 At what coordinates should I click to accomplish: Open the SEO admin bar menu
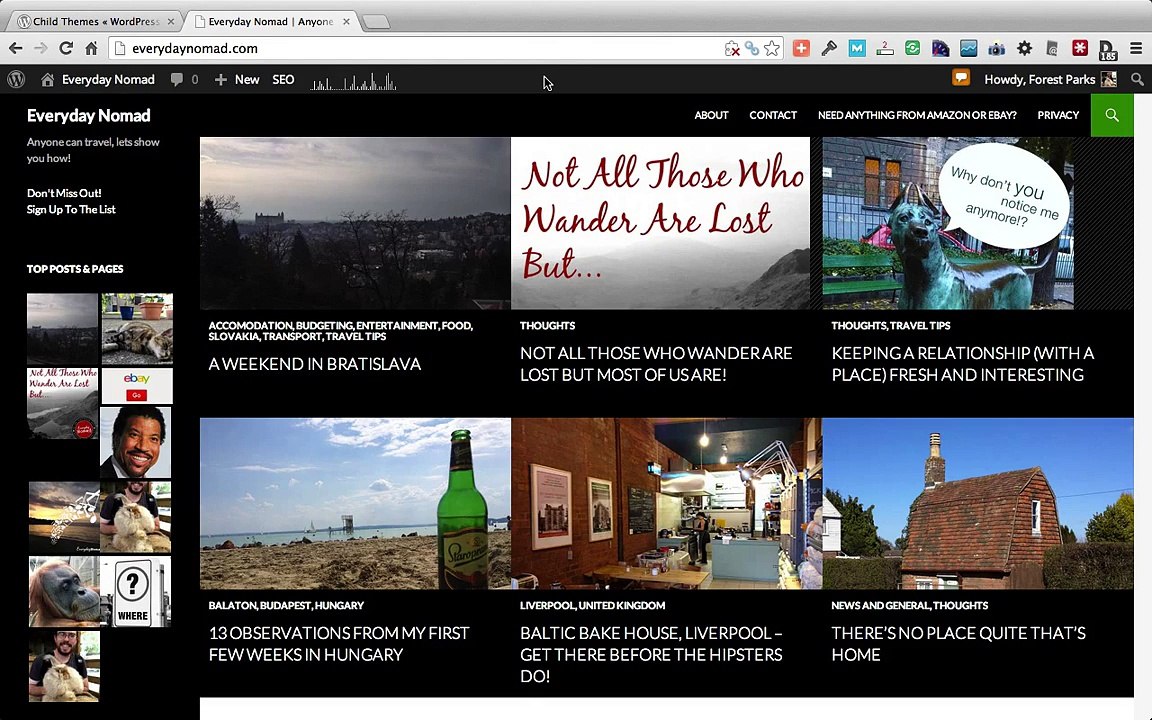283,79
